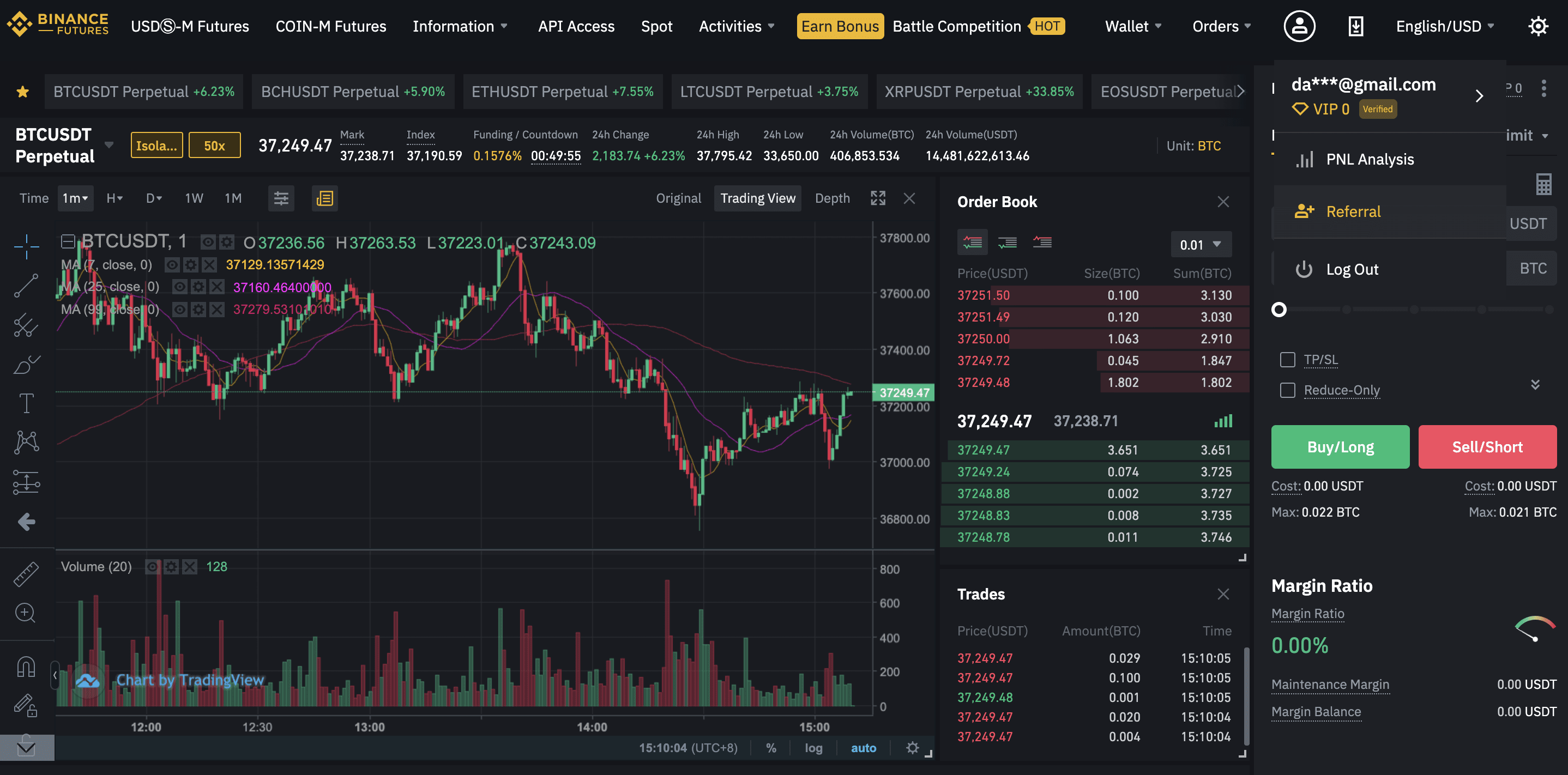
Task: Show bids-only order book view
Action: [x=1008, y=243]
